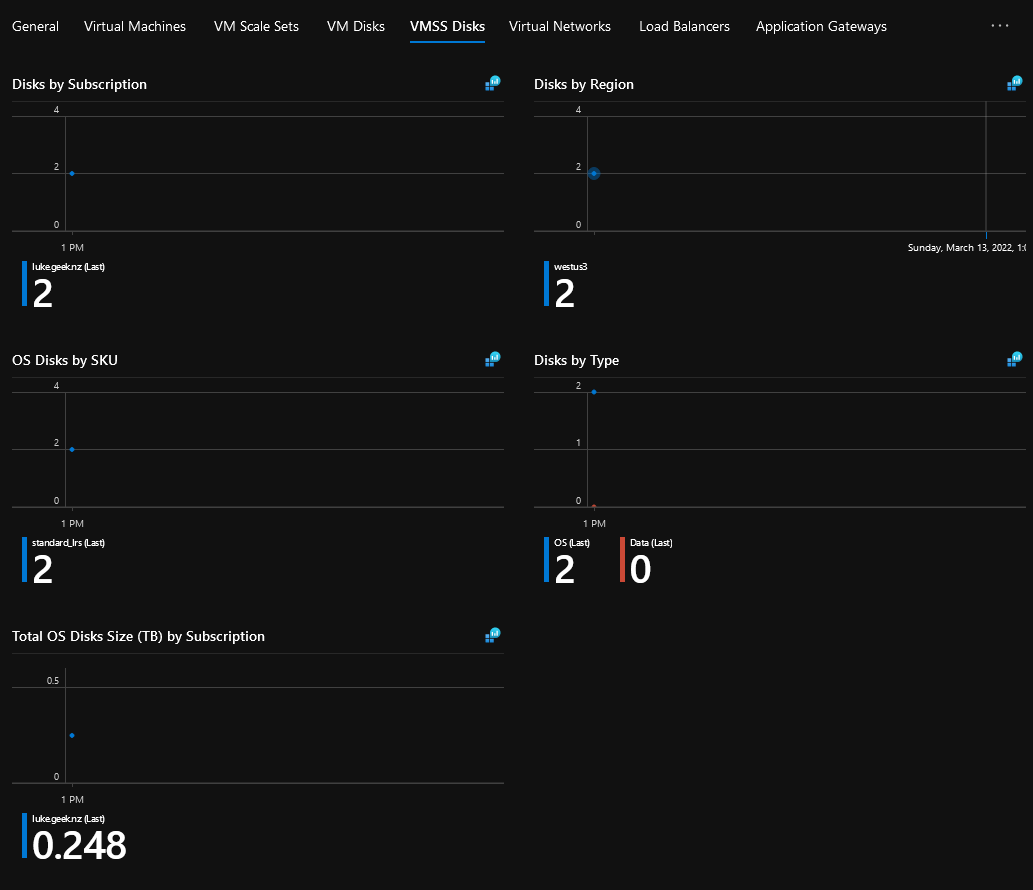
Task: Switch to the General tab
Action: [36, 26]
